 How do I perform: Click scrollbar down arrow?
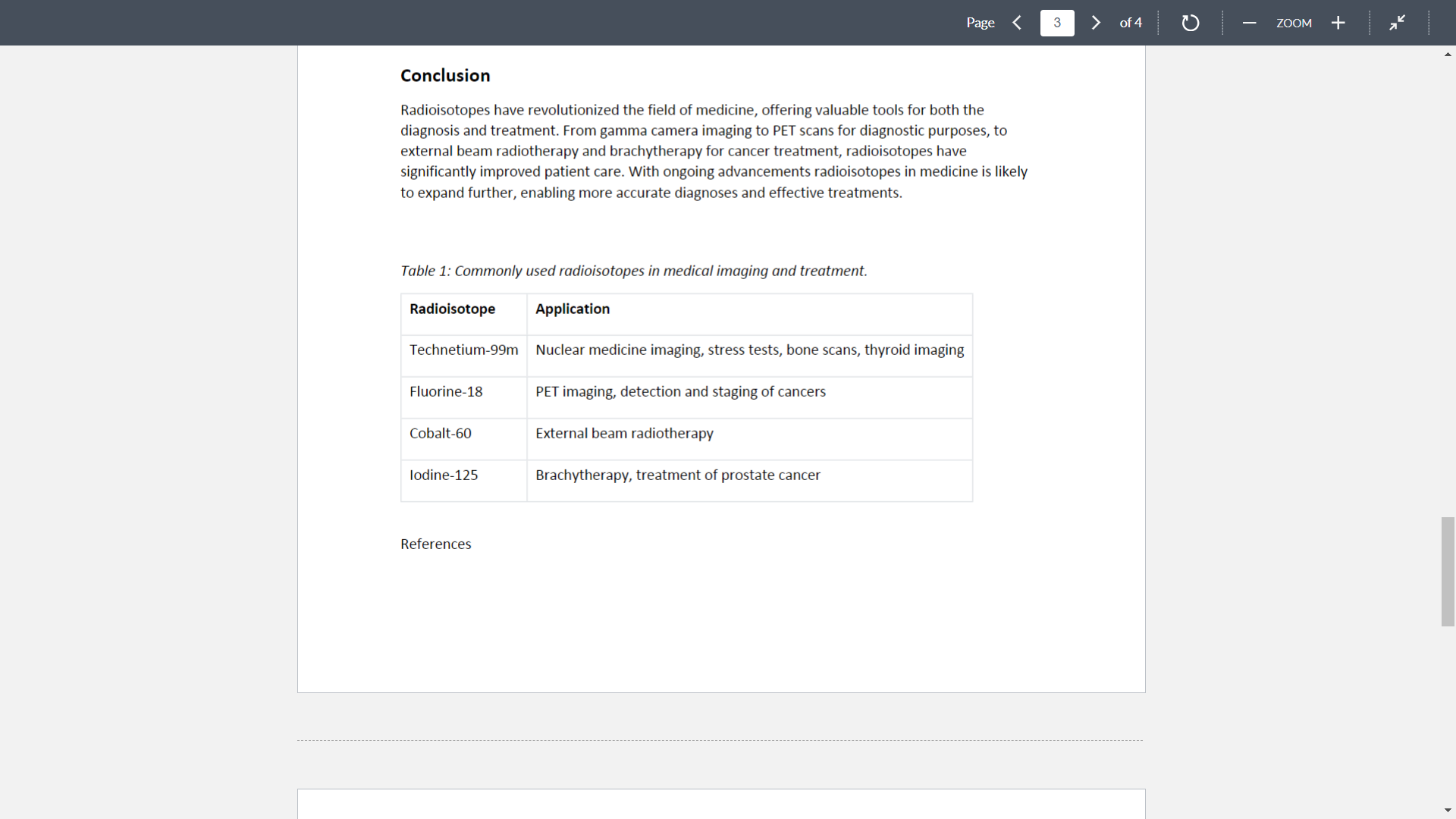(x=1448, y=810)
